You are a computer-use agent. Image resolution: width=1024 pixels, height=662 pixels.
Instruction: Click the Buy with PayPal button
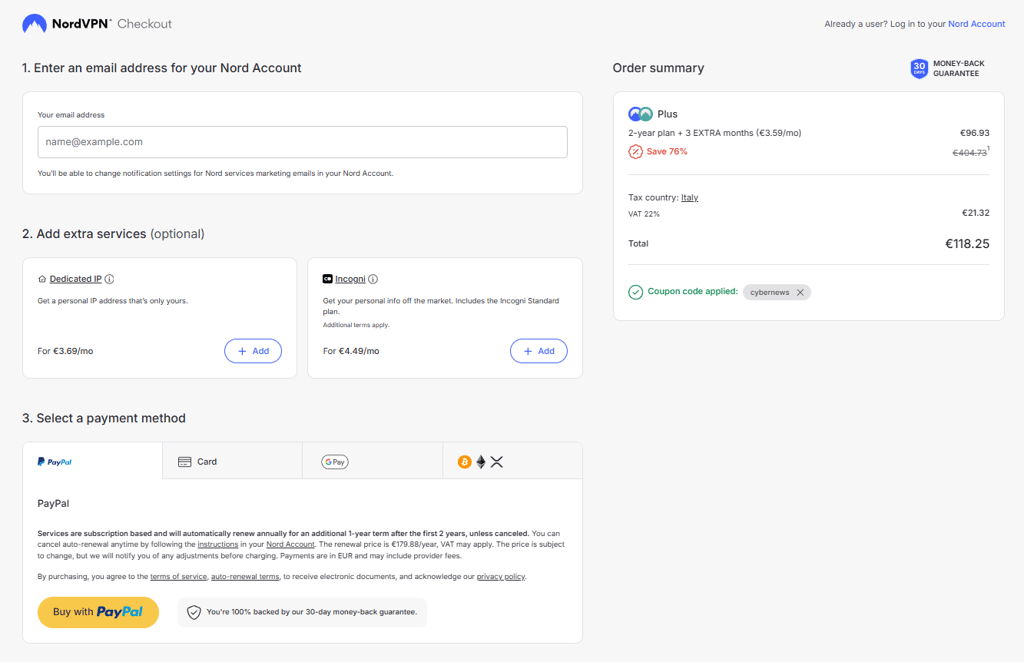(98, 612)
